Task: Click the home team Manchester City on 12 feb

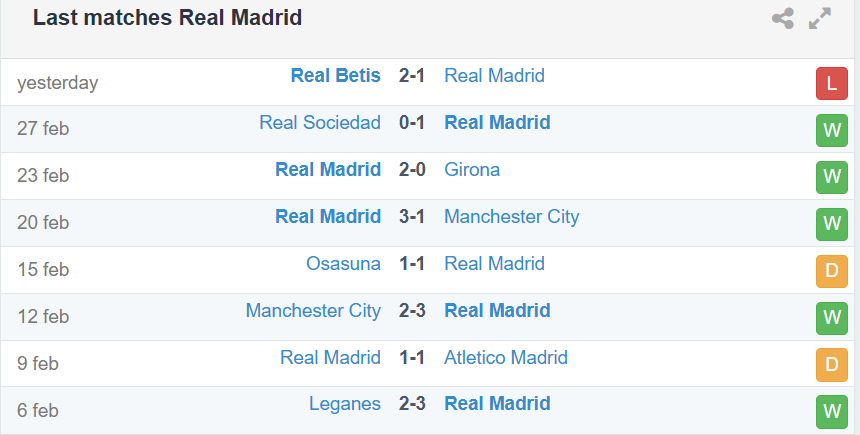Action: coord(313,310)
